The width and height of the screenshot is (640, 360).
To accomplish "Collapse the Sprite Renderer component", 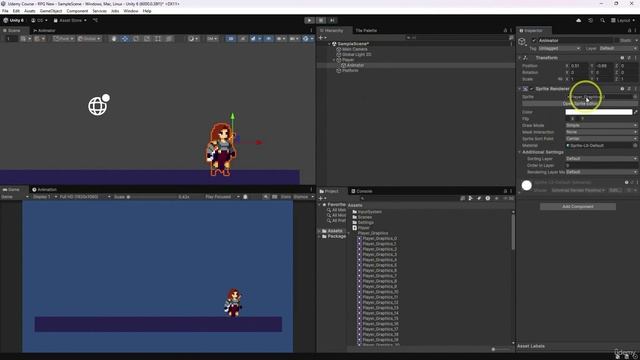I will point(520,89).
